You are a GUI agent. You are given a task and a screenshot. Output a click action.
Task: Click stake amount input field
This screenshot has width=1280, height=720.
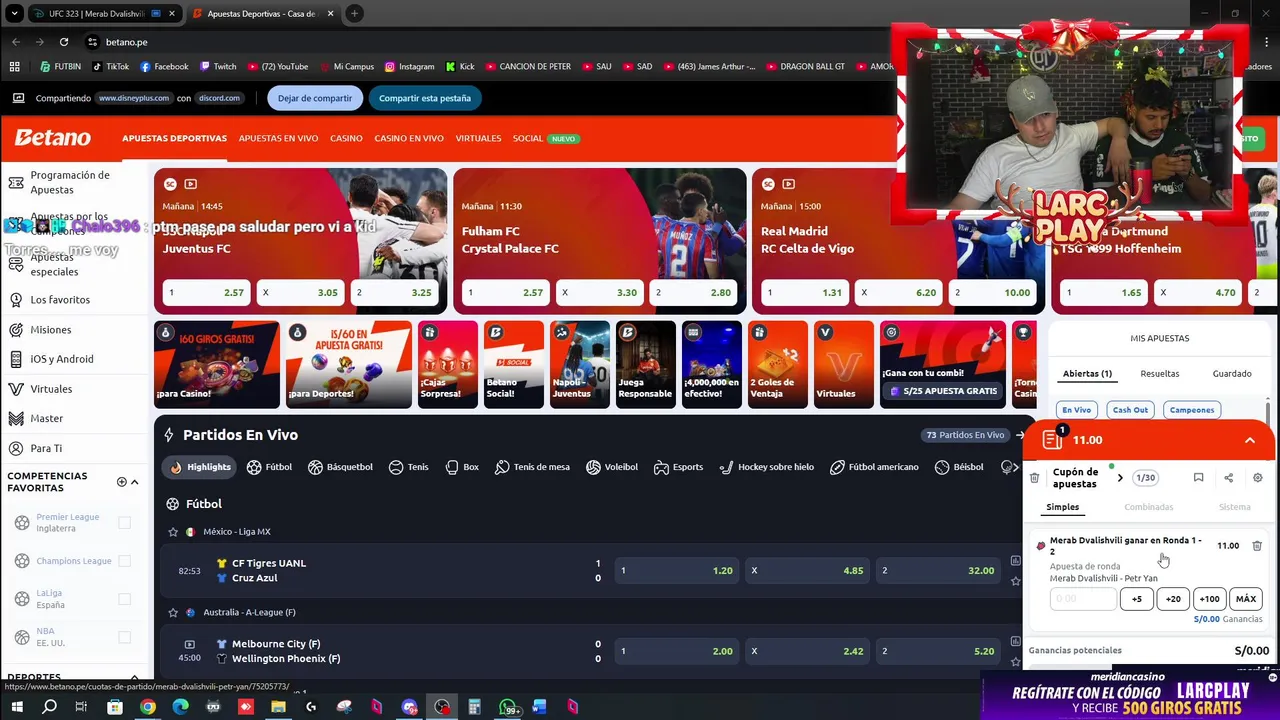(x=1083, y=599)
